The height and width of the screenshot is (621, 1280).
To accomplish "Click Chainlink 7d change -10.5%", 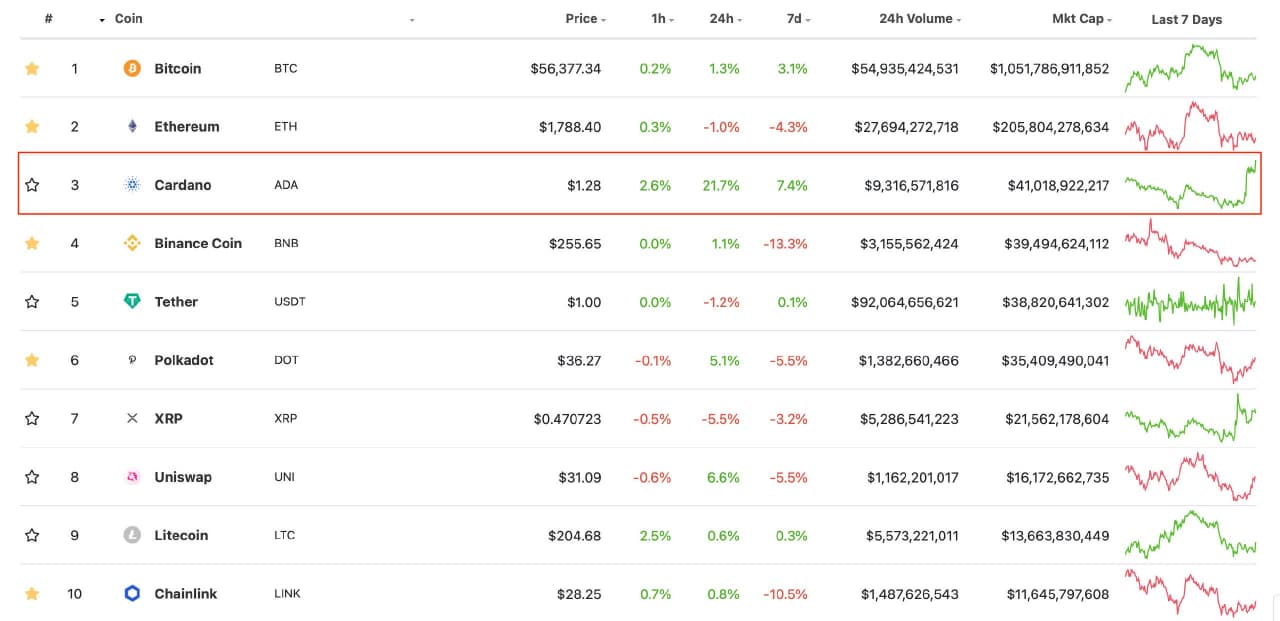I will [786, 593].
